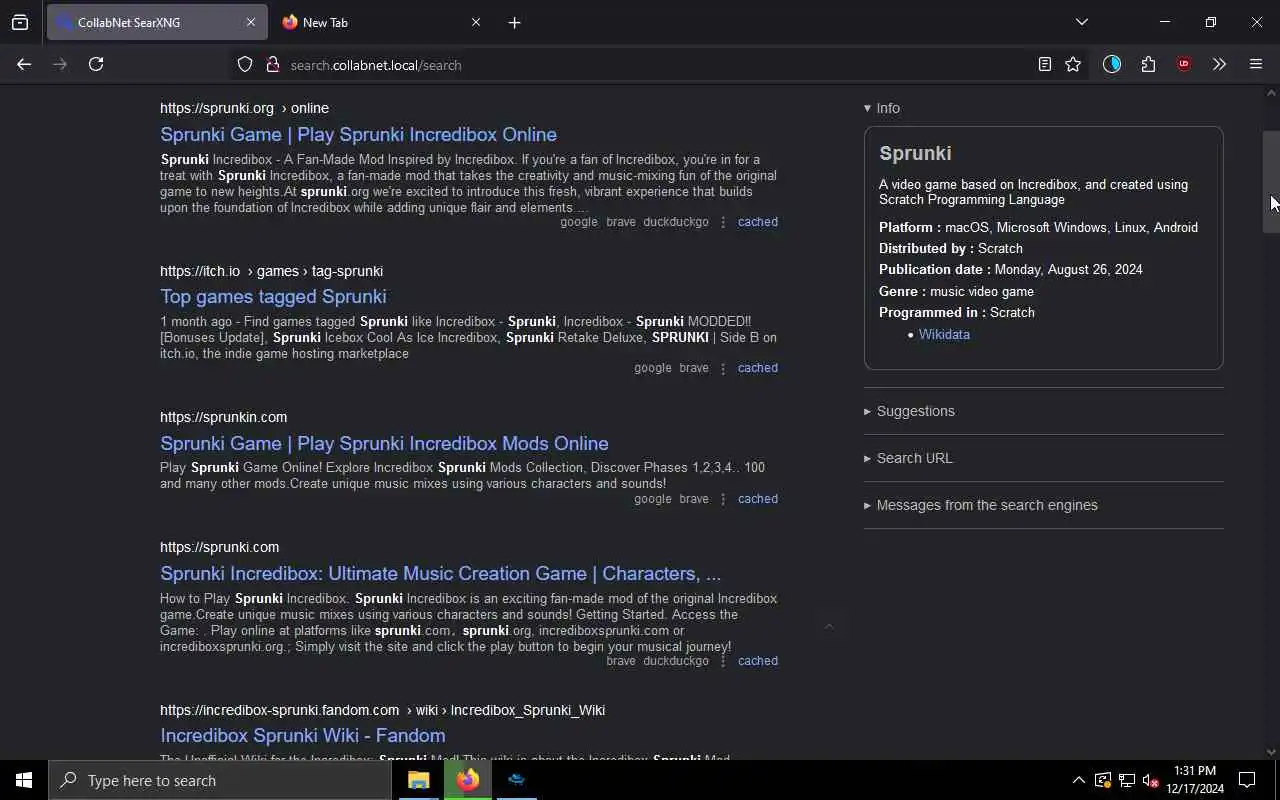Collapse the Info panel
The height and width of the screenshot is (800, 1280).
(x=882, y=108)
